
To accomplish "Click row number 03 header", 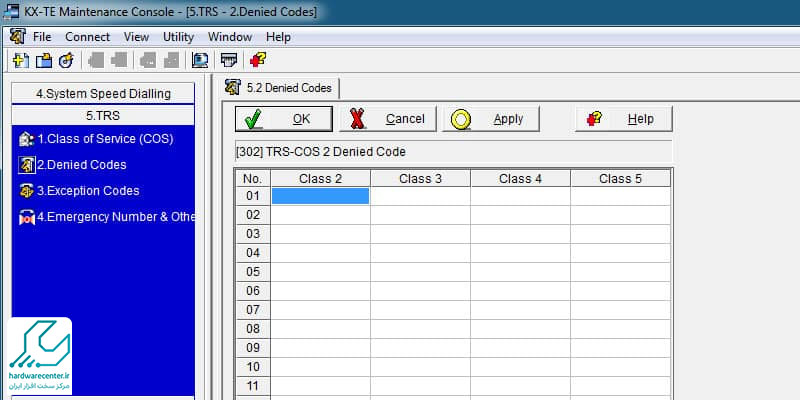I will click(253, 234).
